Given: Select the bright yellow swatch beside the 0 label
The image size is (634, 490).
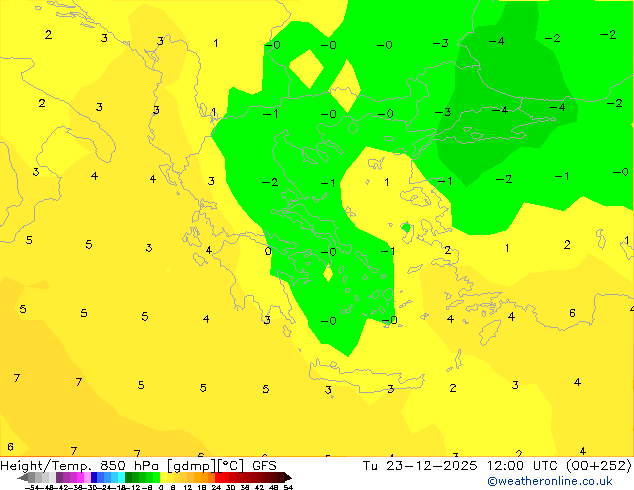Looking at the screenshot, I should point(163,477).
